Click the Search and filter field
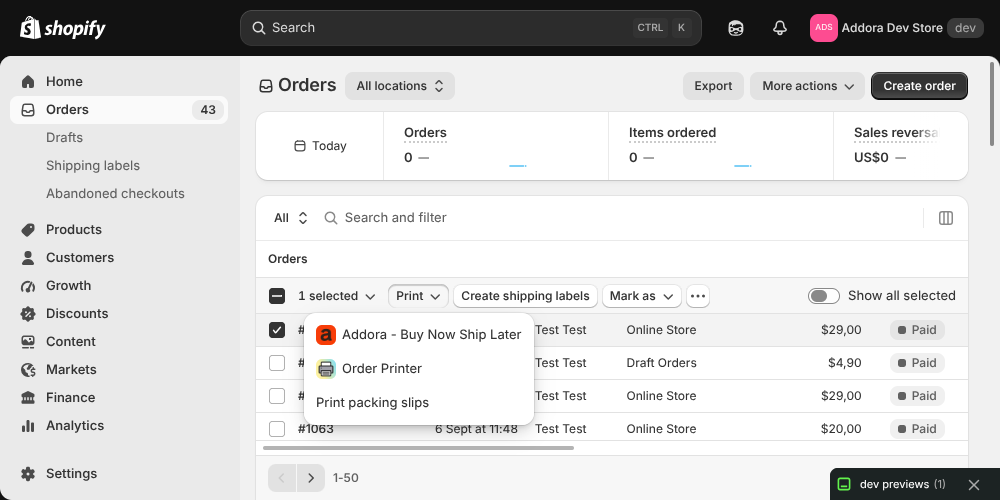This screenshot has height=500, width=1000. pos(619,218)
